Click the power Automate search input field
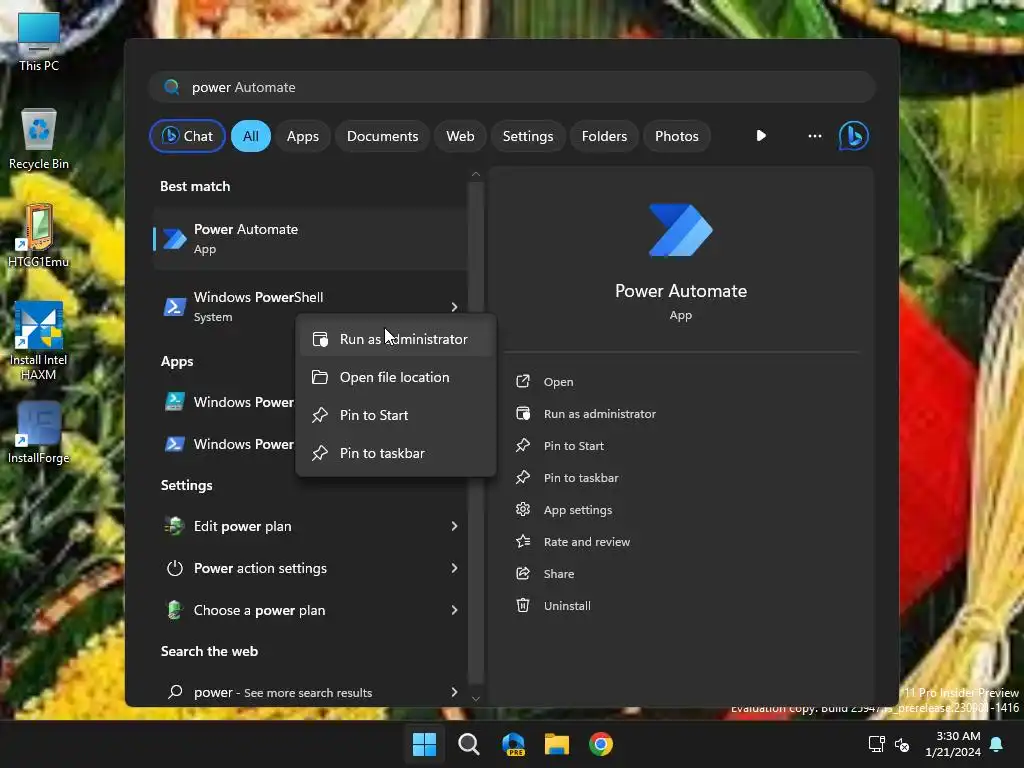This screenshot has height=768, width=1024. coord(512,87)
